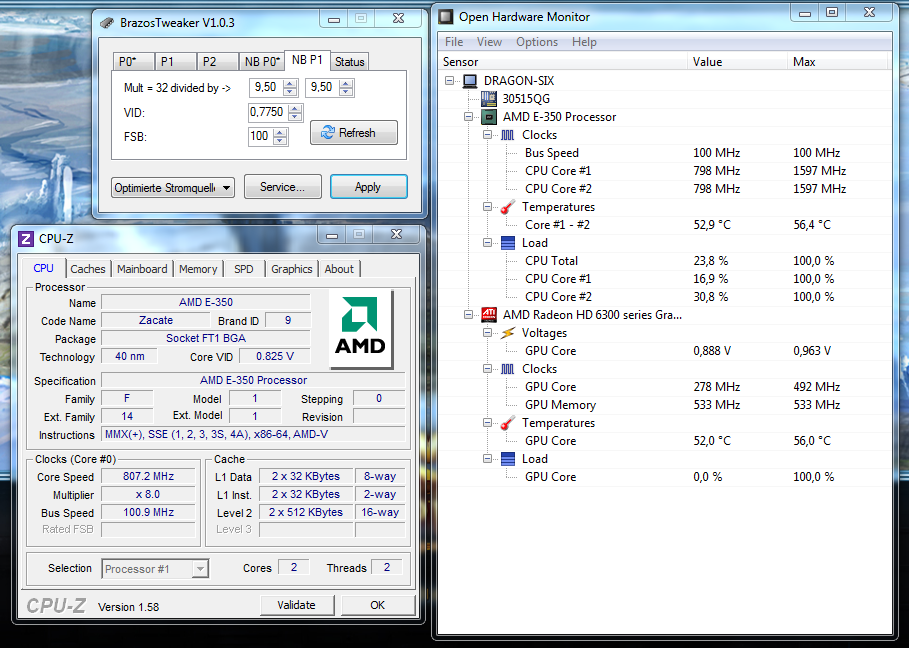Open the Processor #1 selection dropdown
Viewport: 909px width, 648px height.
click(155, 569)
